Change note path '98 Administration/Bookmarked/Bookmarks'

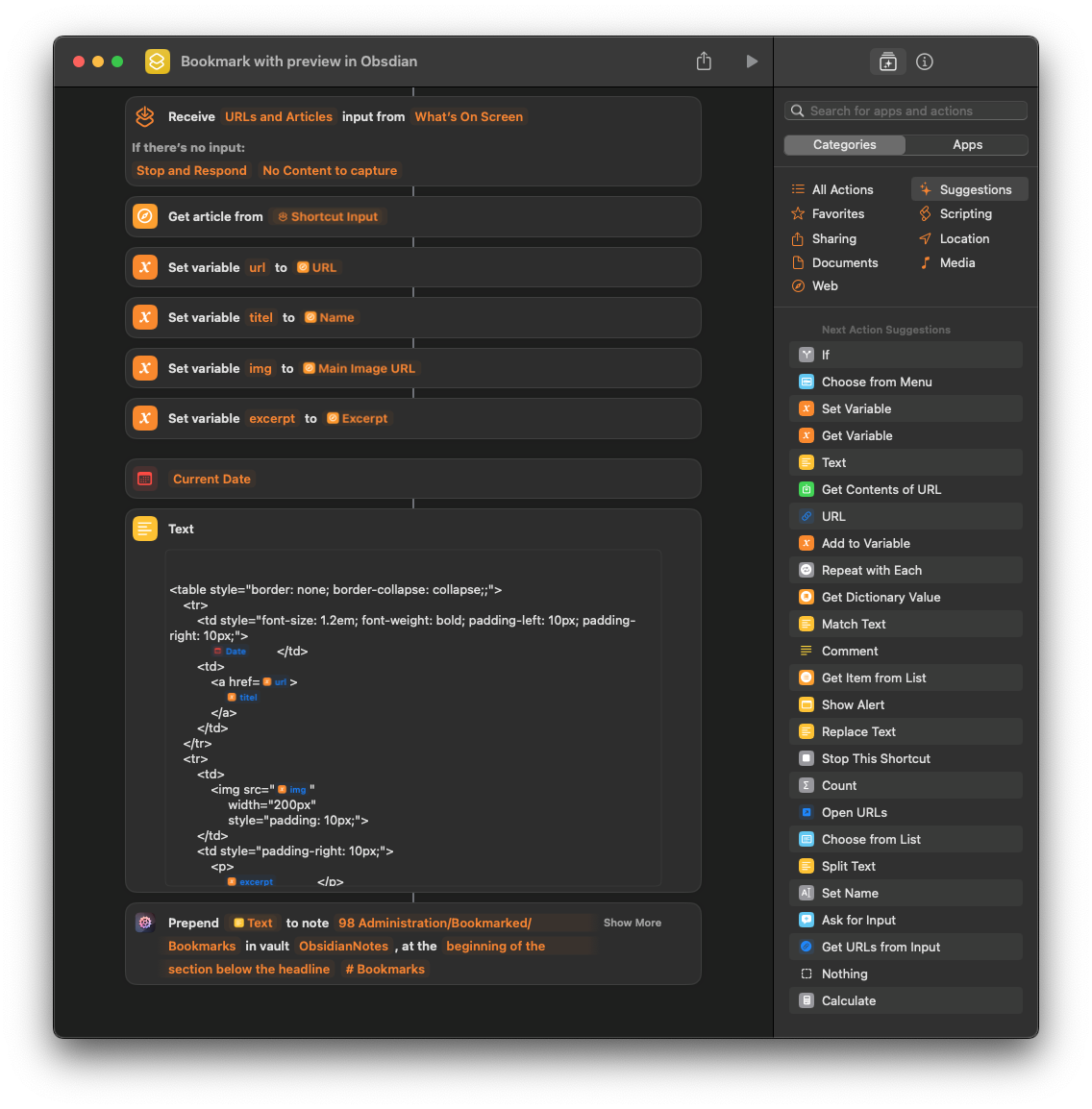(434, 923)
